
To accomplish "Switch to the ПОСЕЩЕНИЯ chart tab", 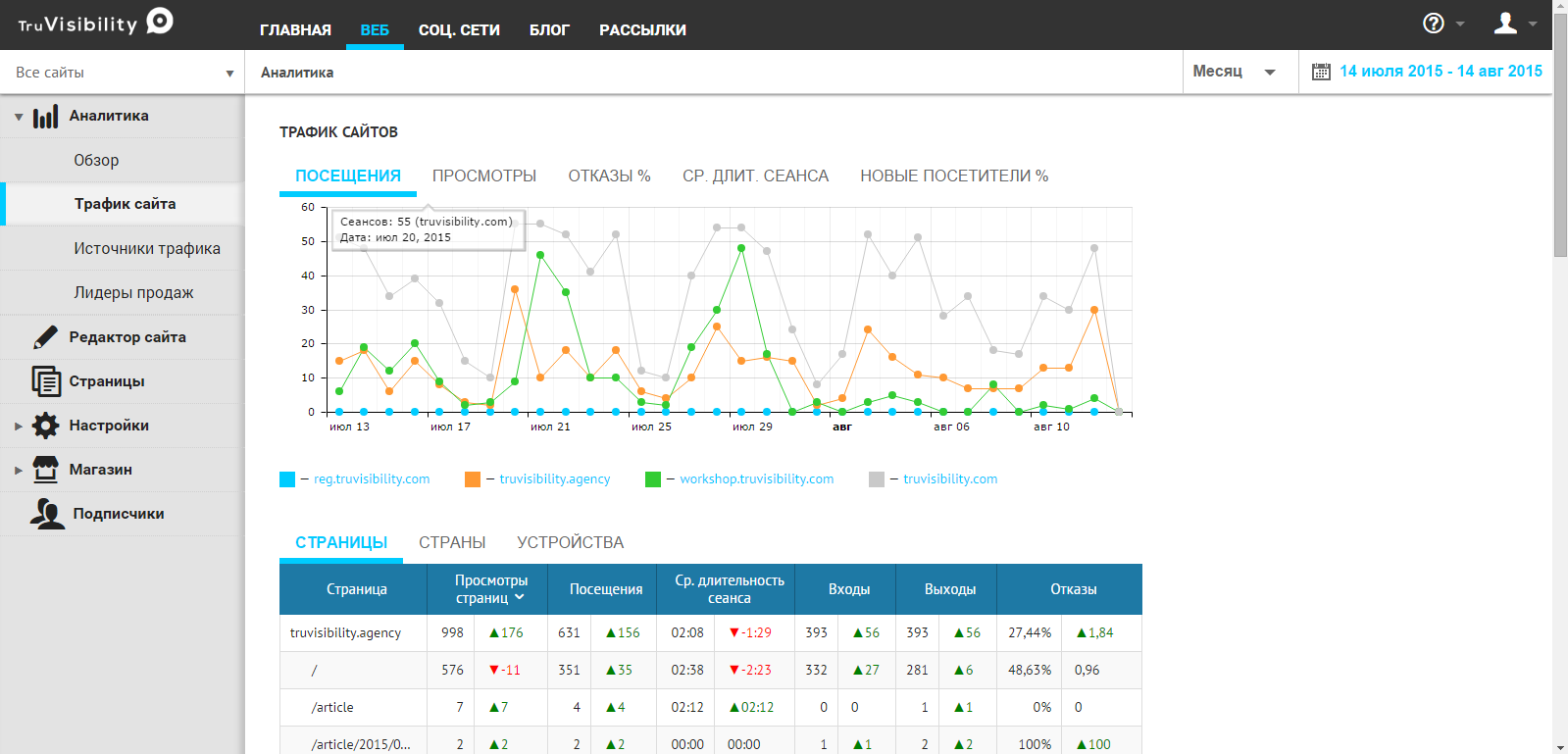I will pyautogui.click(x=348, y=176).
